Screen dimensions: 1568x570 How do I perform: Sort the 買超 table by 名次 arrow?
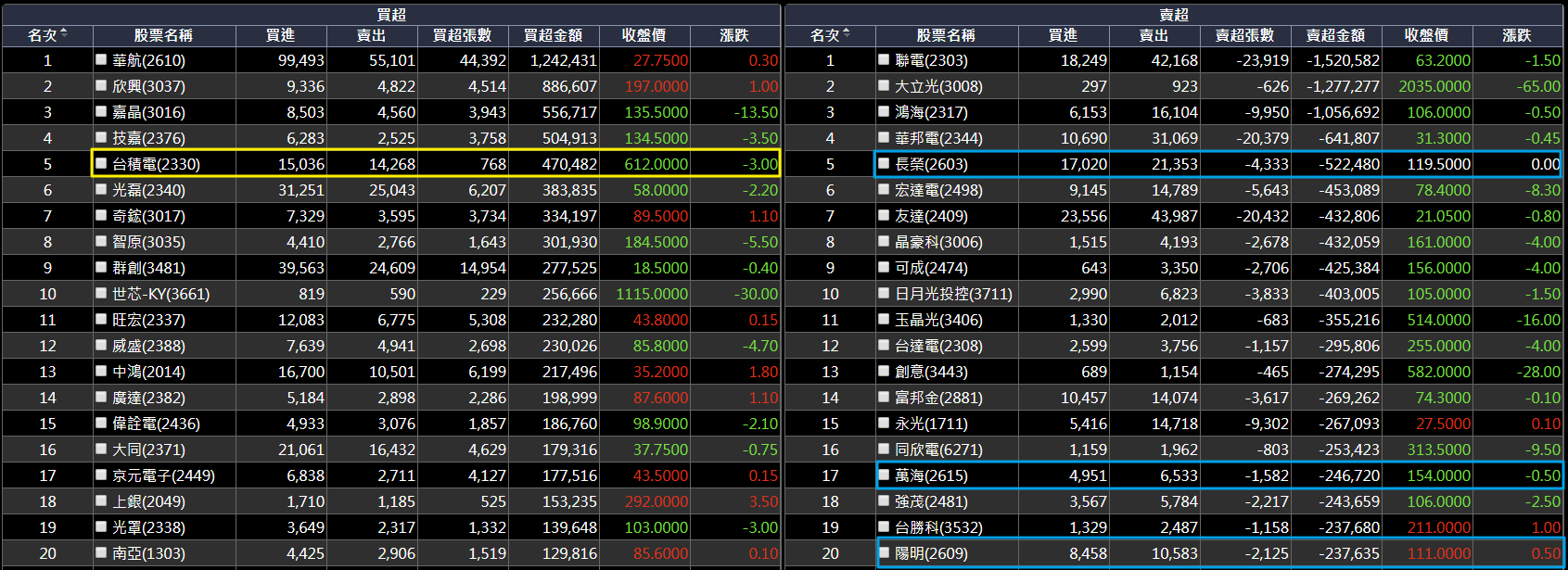[64, 34]
